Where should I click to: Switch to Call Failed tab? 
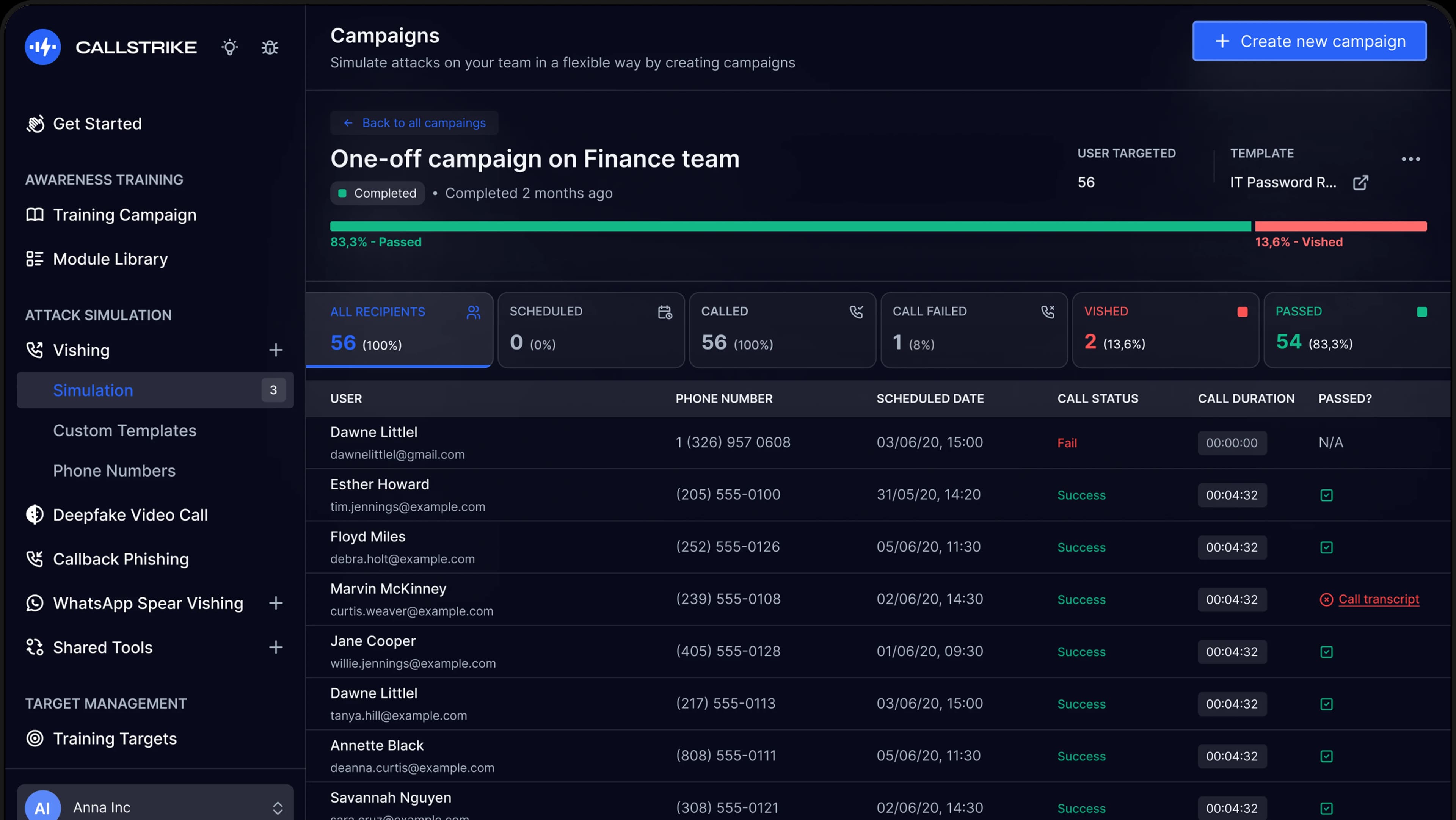[973, 329]
